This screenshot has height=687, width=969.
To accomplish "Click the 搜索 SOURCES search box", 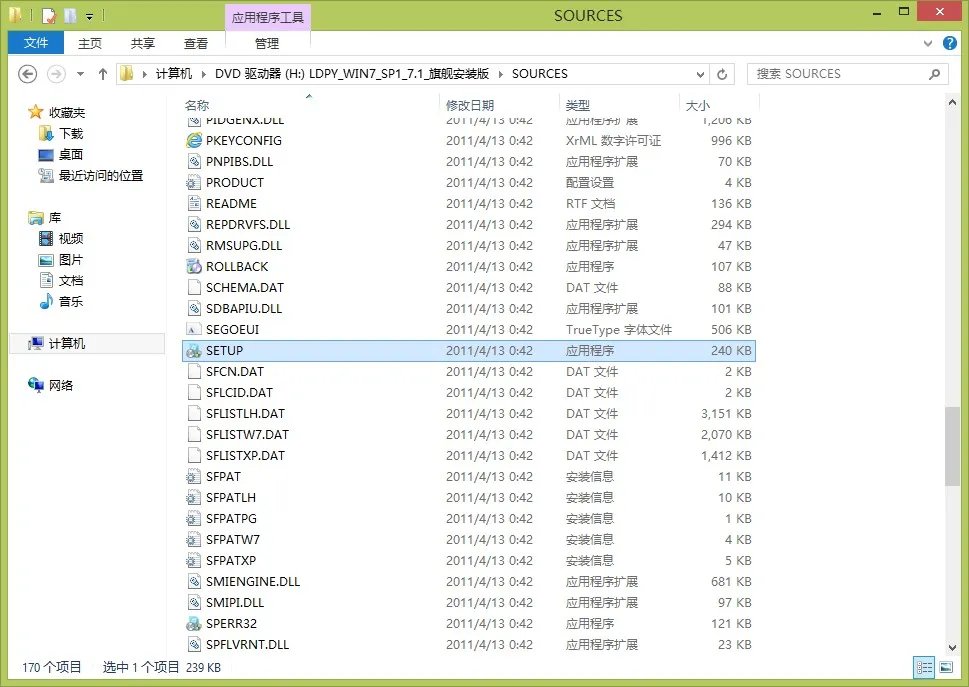I will [840, 74].
